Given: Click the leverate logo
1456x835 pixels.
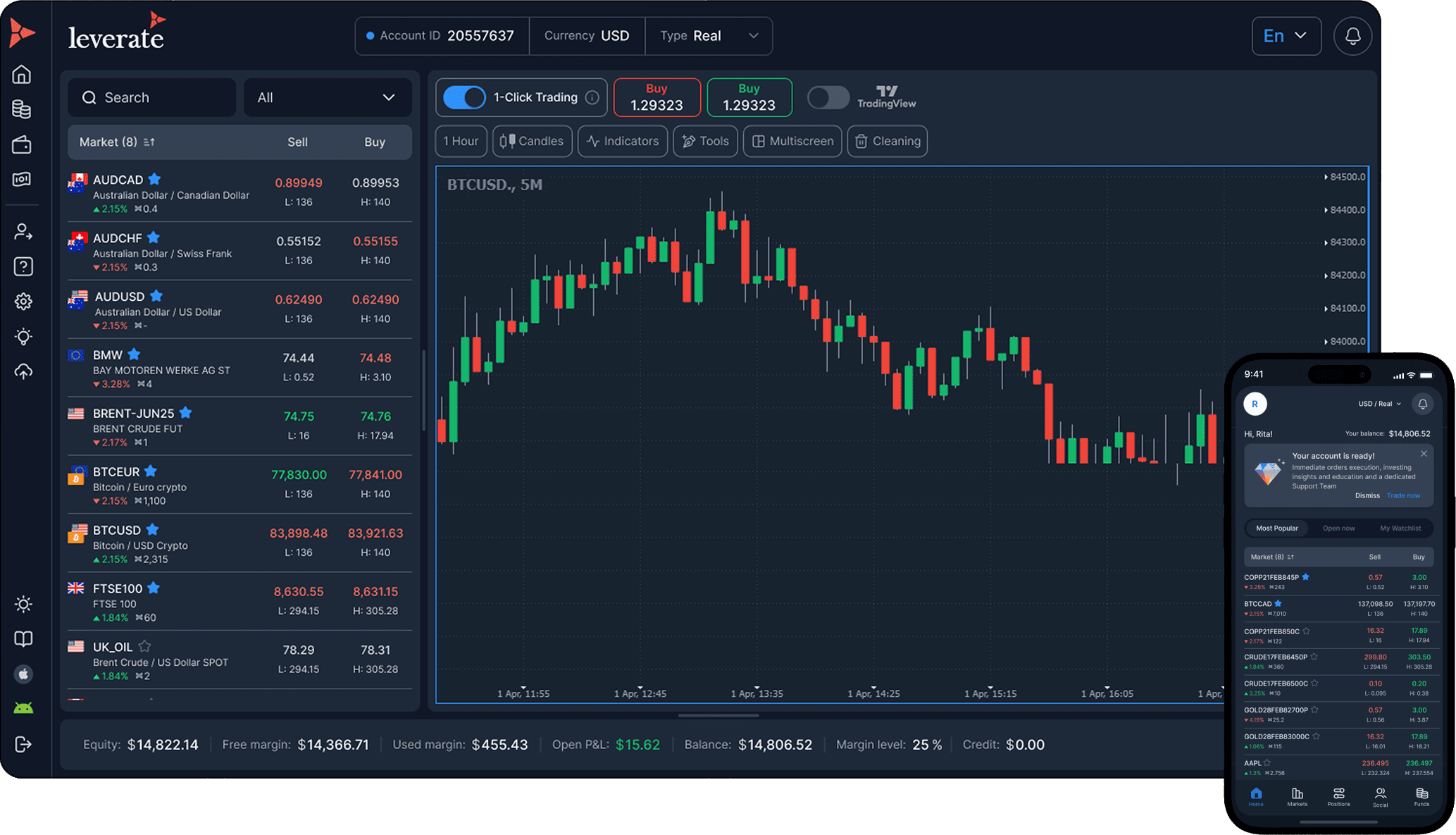Looking at the screenshot, I should click(117, 32).
